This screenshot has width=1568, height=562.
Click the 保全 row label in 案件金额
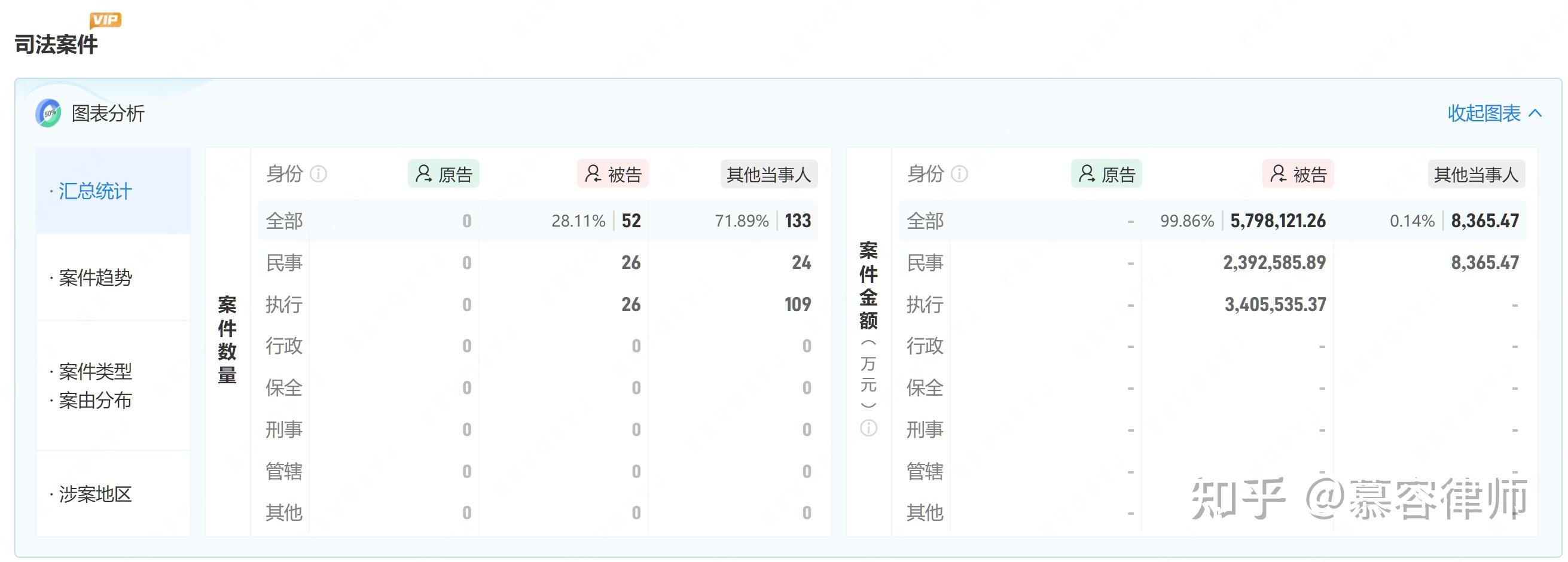coord(925,388)
